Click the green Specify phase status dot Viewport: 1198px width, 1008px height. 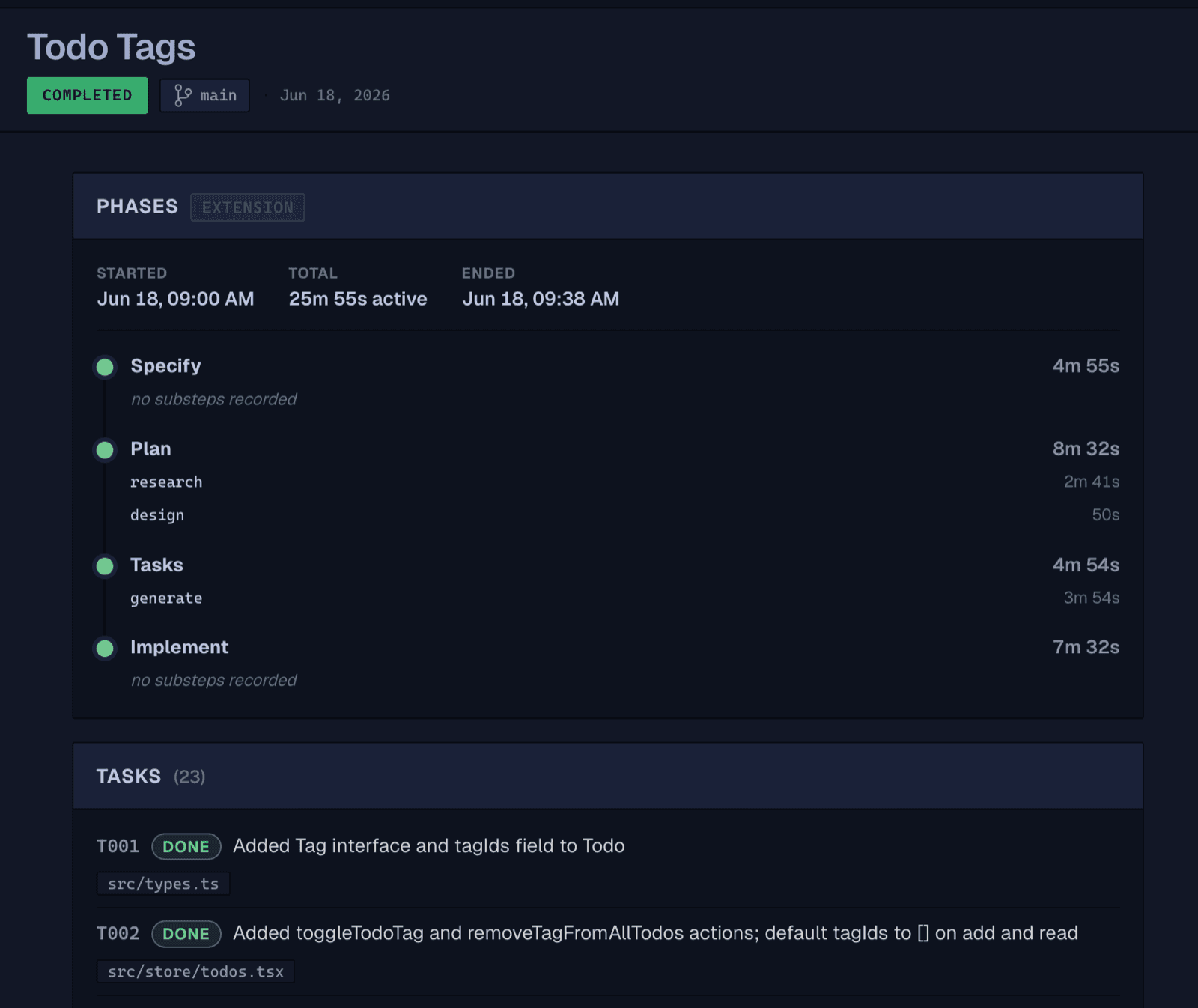[x=105, y=367]
